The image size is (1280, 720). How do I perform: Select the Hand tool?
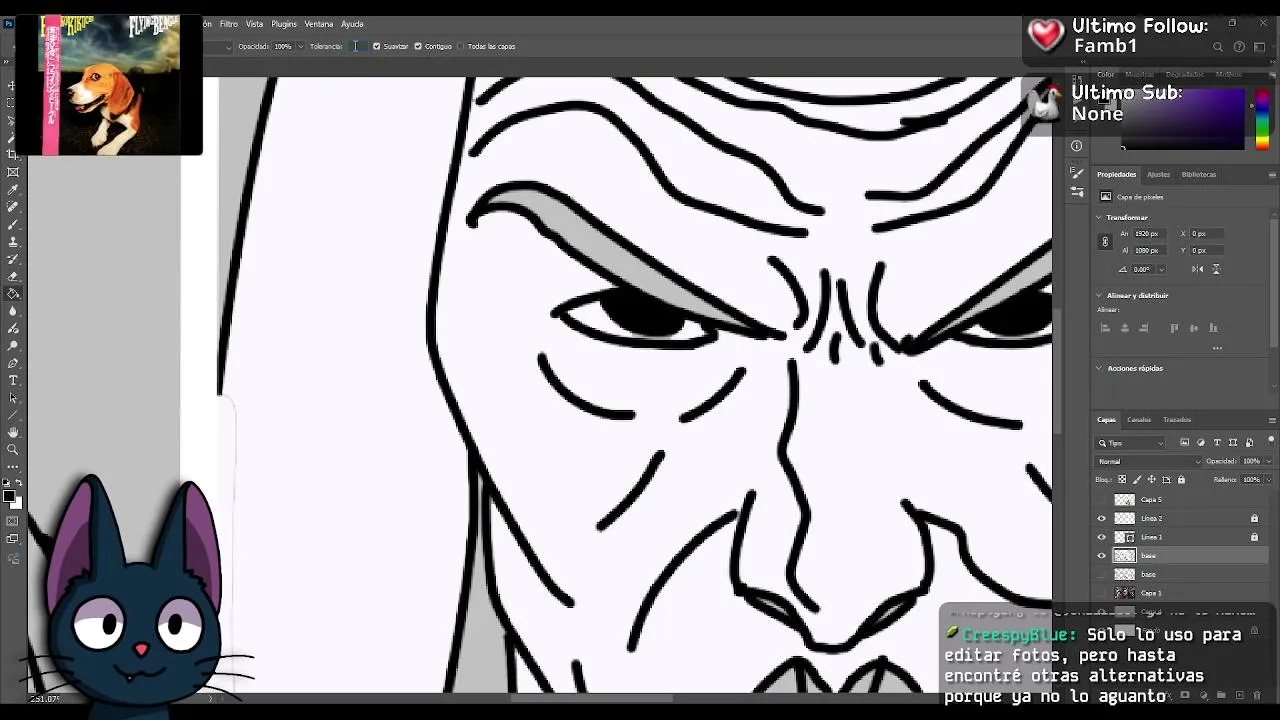13,431
